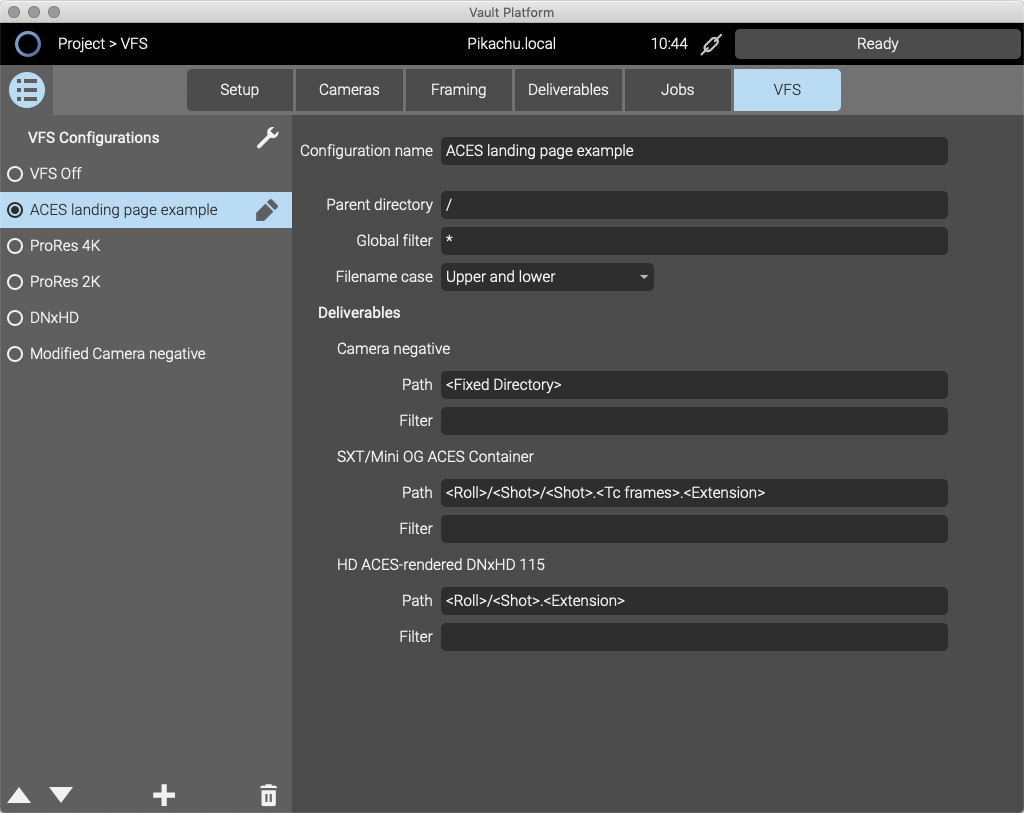Image resolution: width=1024 pixels, height=813 pixels.
Task: Move configuration up with up arrow
Action: pyautogui.click(x=19, y=795)
